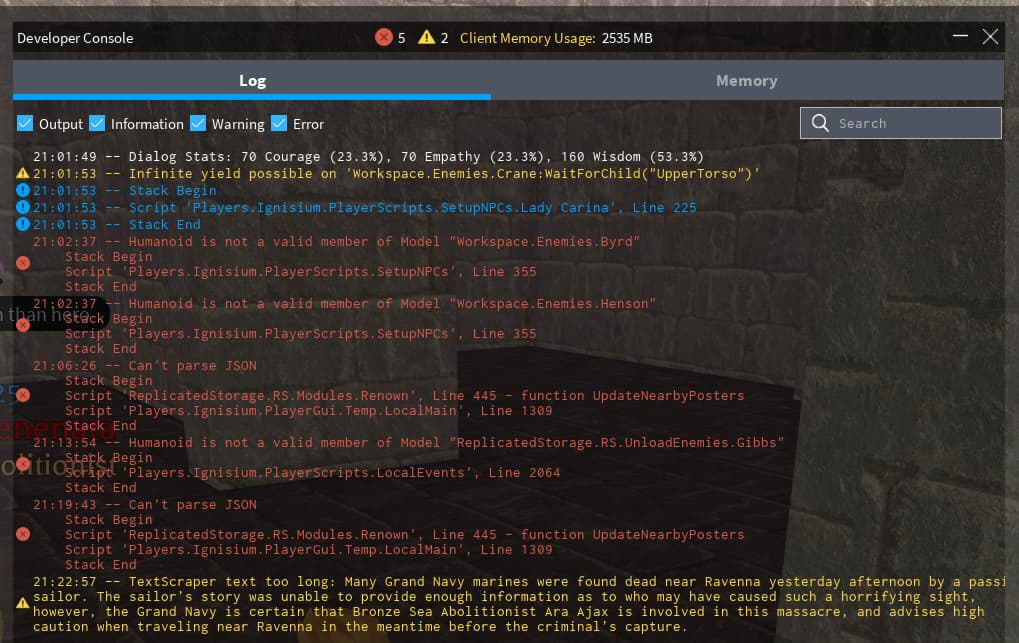Toggle the Information checkbox
The height and width of the screenshot is (643, 1019).
(97, 123)
